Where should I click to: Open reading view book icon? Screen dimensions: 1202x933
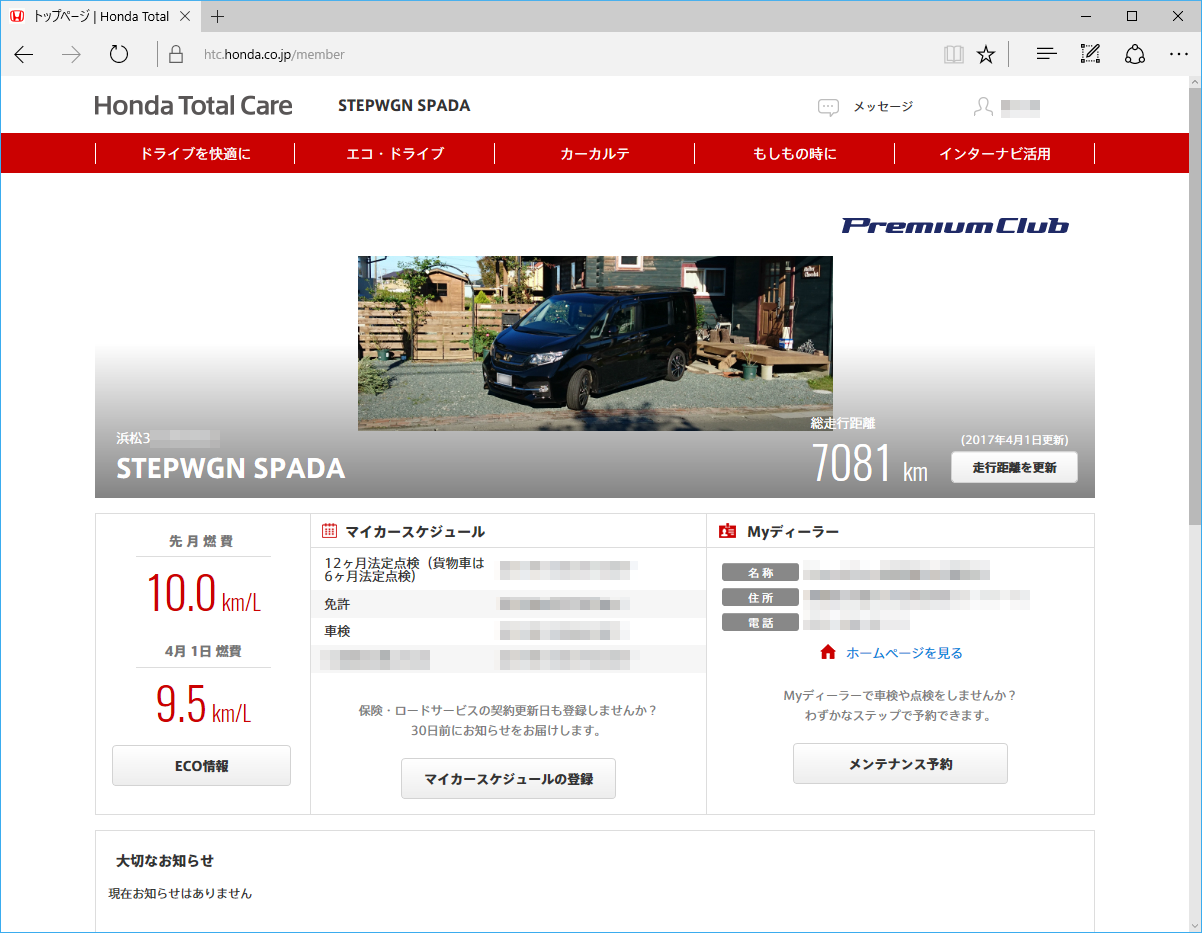point(953,55)
